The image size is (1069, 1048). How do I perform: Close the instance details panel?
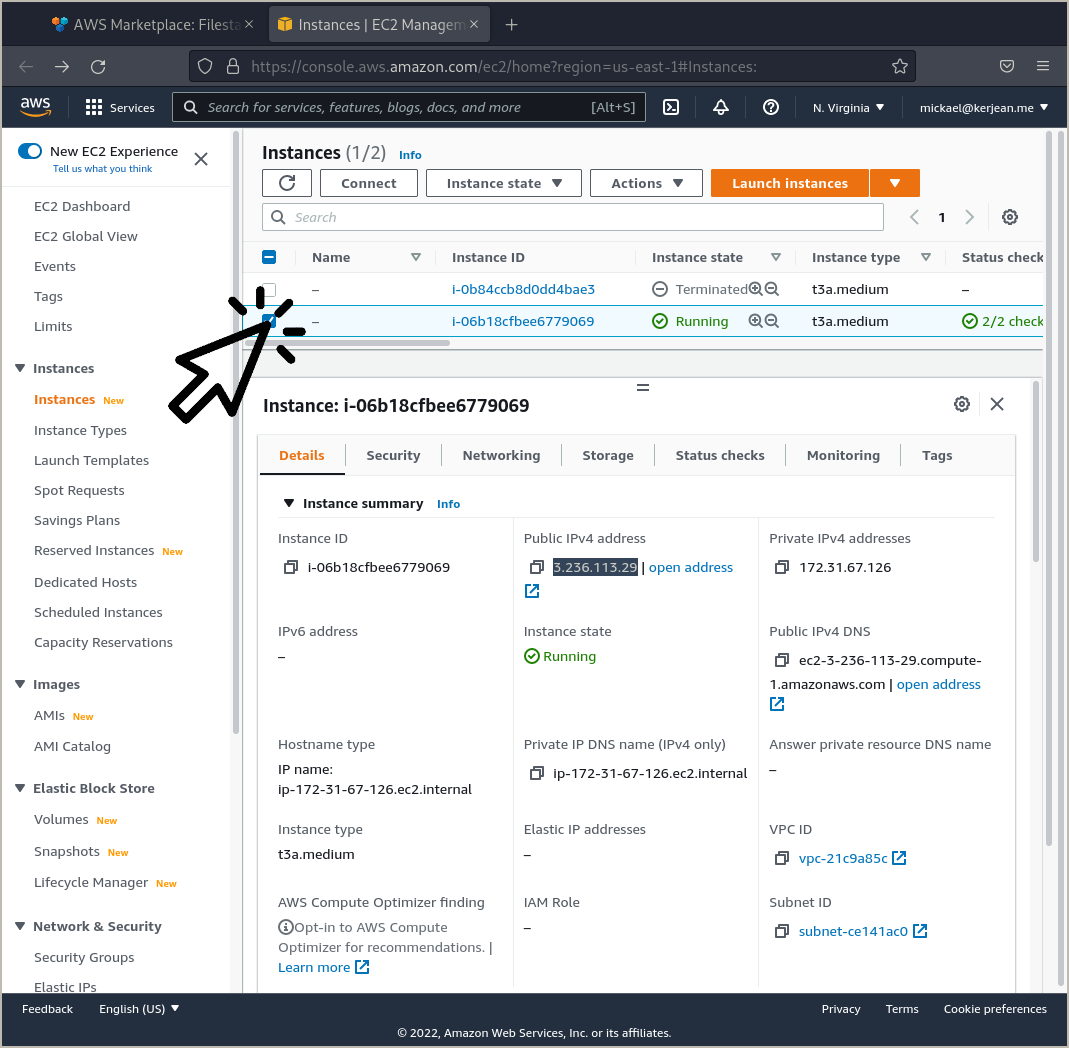click(x=997, y=404)
